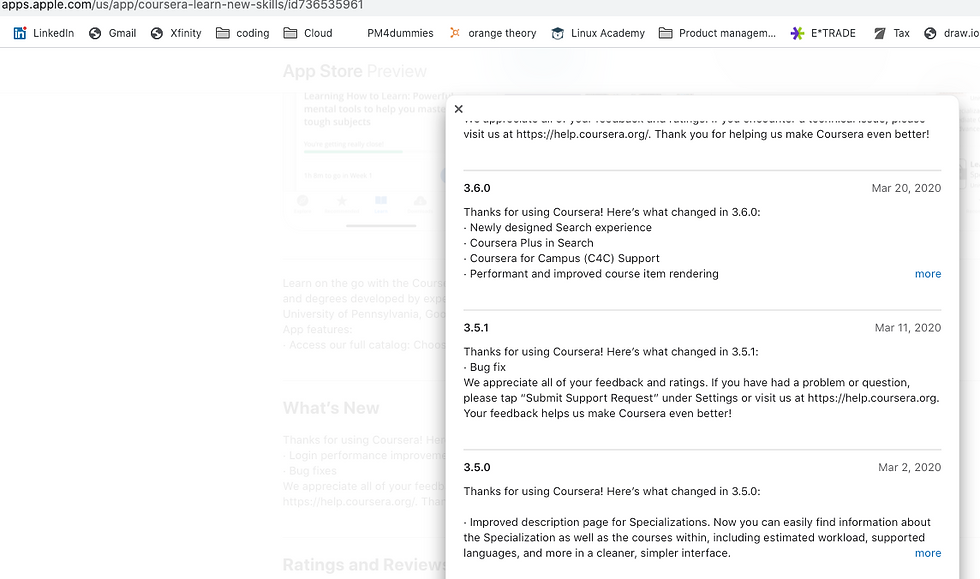This screenshot has height=579, width=980.
Task: Open the coding bookmarks folder
Action: click(242, 33)
